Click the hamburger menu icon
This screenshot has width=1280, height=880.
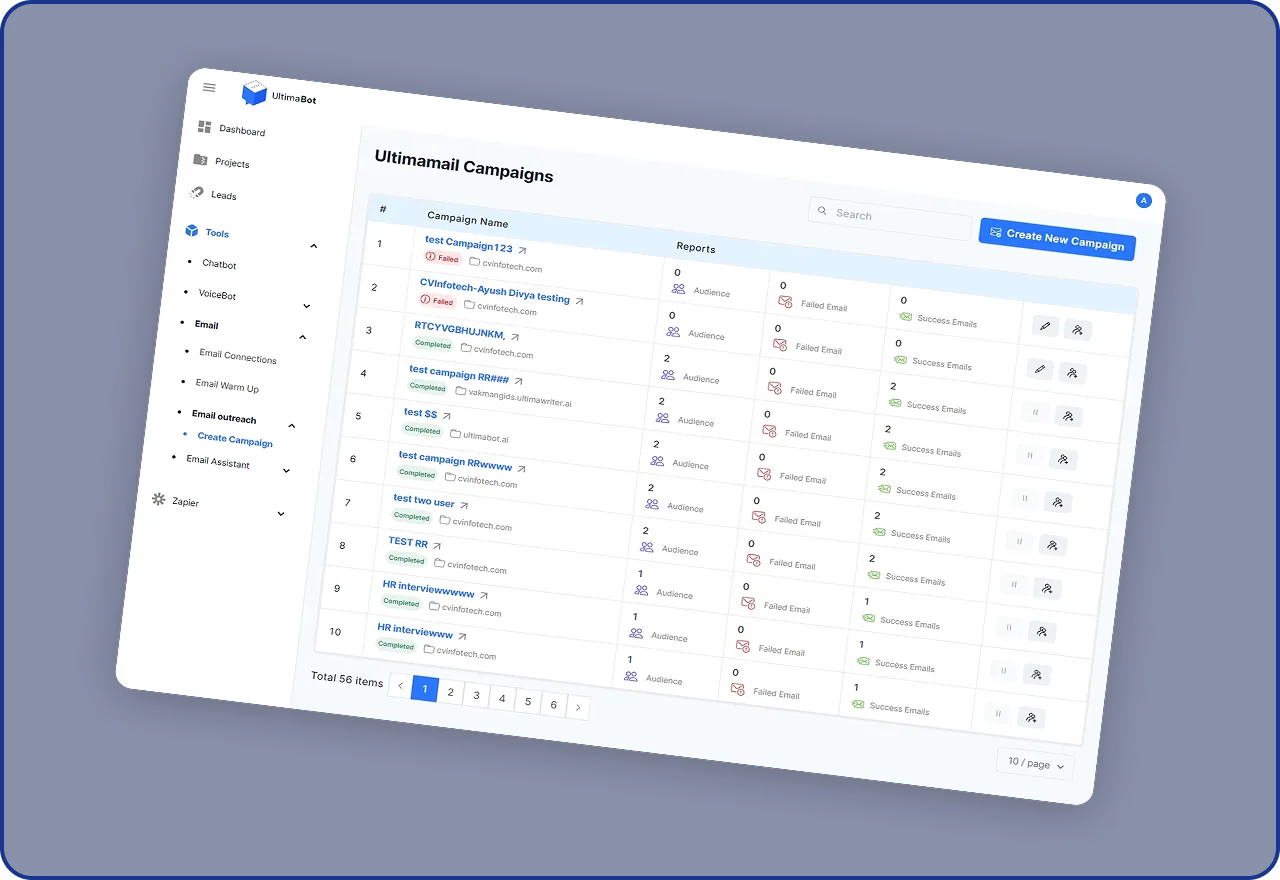[x=209, y=87]
